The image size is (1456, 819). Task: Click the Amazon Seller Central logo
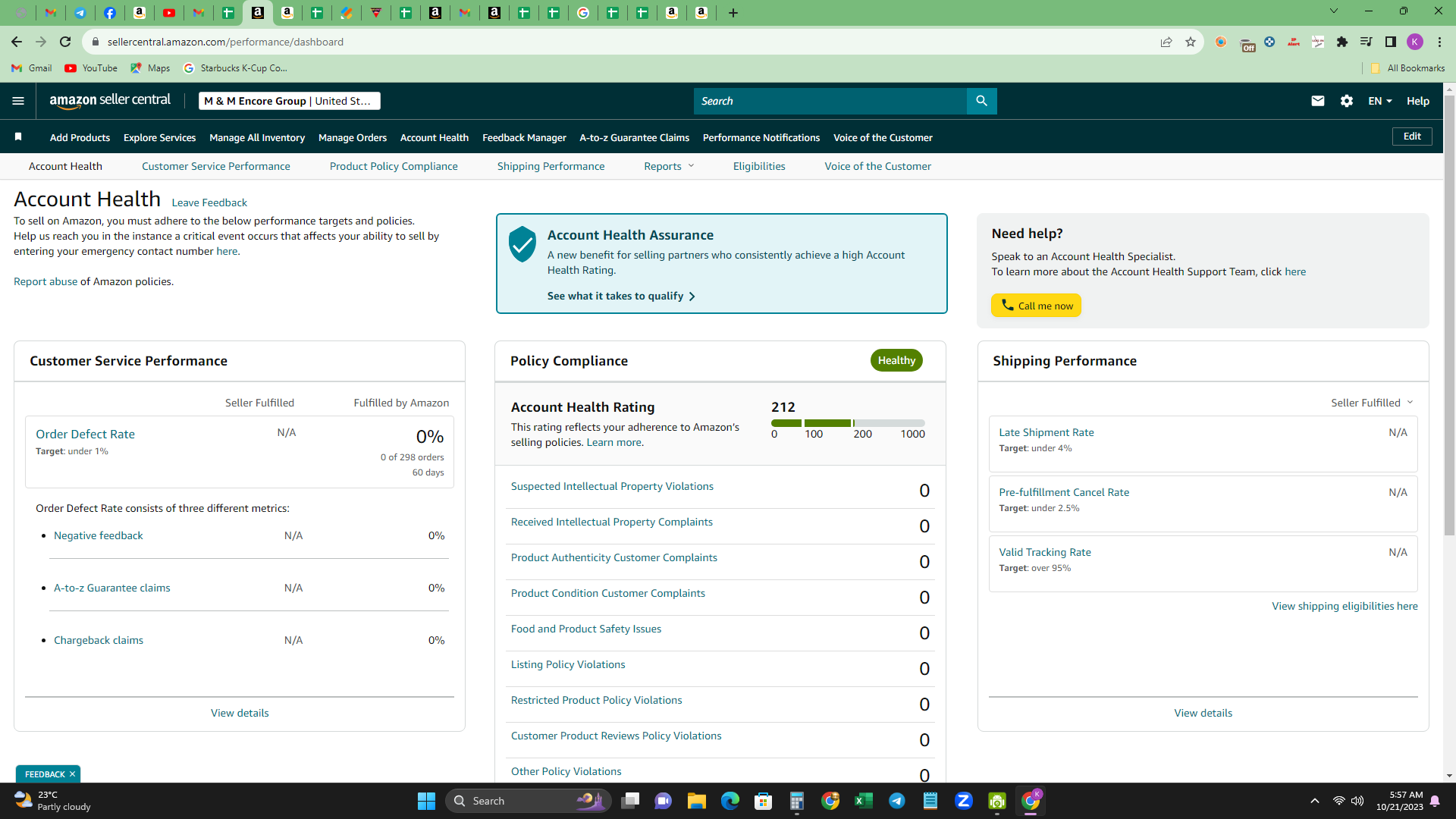(110, 101)
